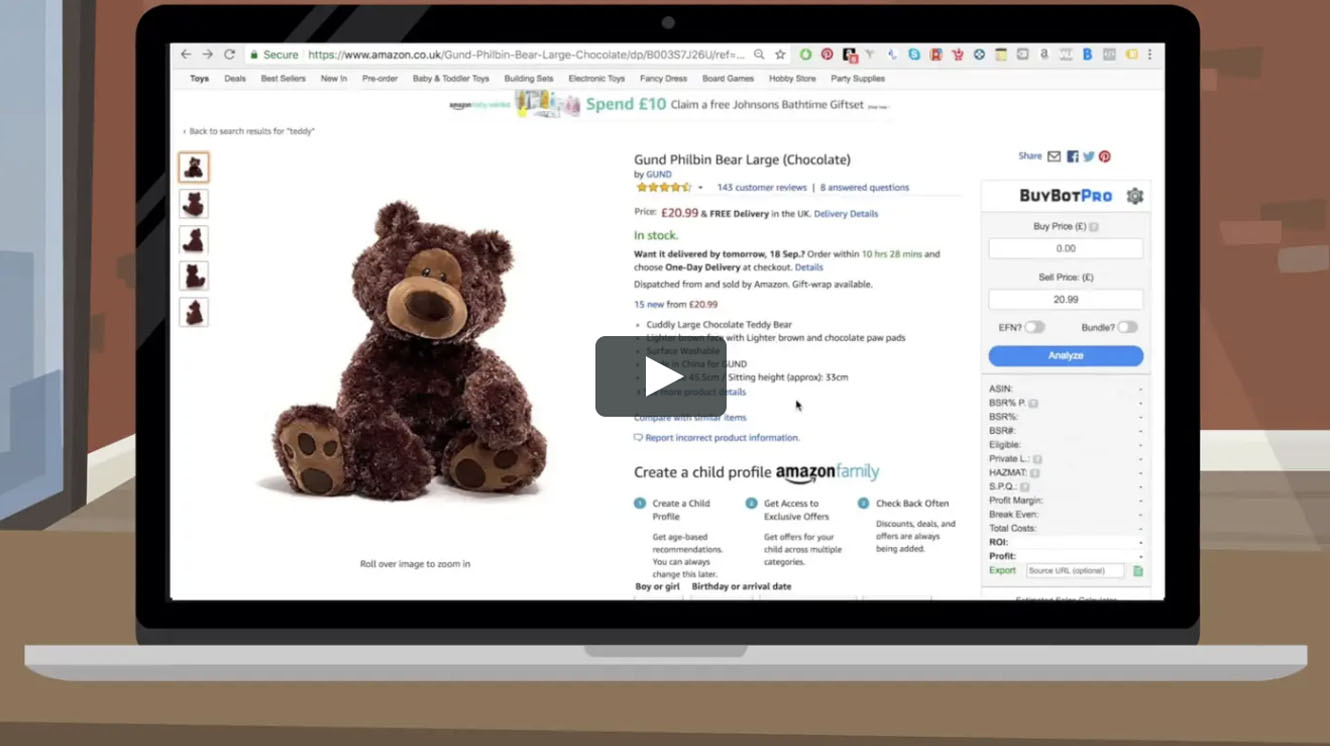The width and height of the screenshot is (1330, 746).
Task: Expand the star rating dropdown arrow
Action: pyautogui.click(x=700, y=188)
